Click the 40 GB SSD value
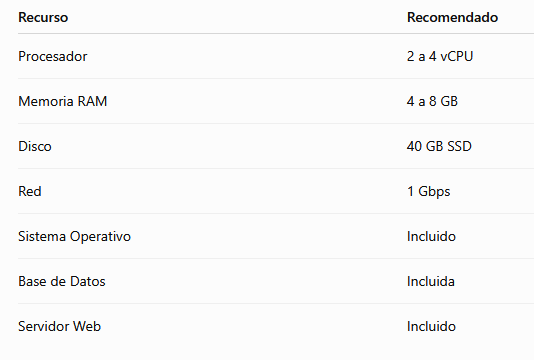 tap(439, 146)
